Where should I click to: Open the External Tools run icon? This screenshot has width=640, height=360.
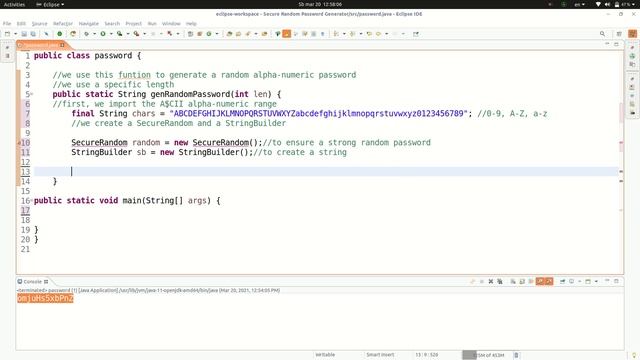click(136, 34)
